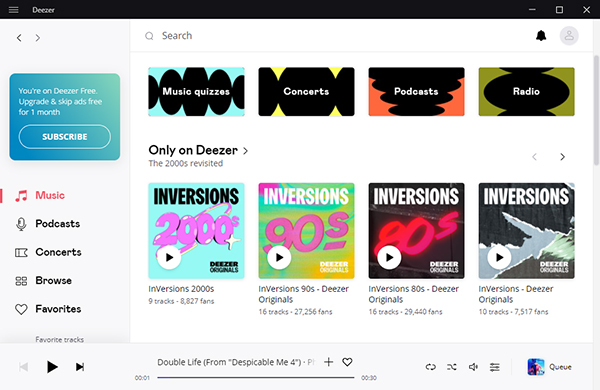This screenshot has height=390, width=600.
Task: Click 'The 2000s revisited' subtitle
Action: click(x=186, y=163)
